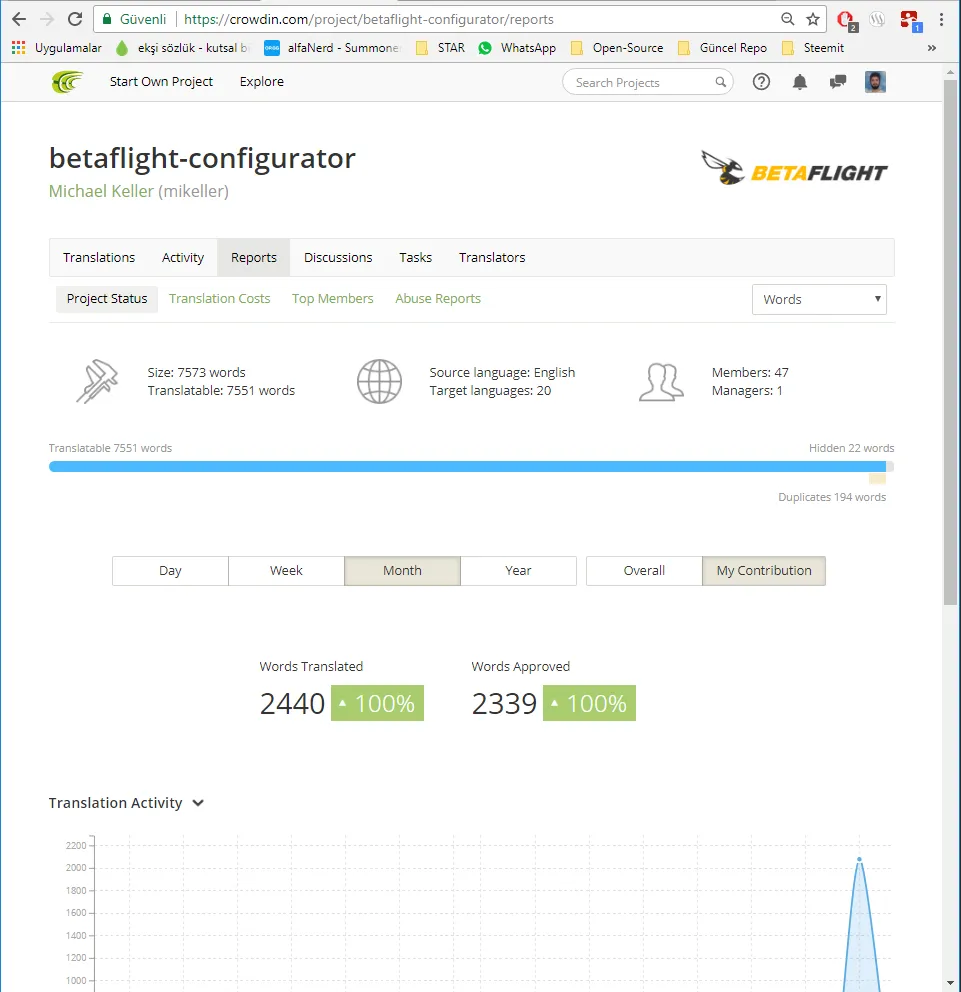Image resolution: width=961 pixels, height=992 pixels.
Task: Open Translation Costs report
Action: click(220, 299)
